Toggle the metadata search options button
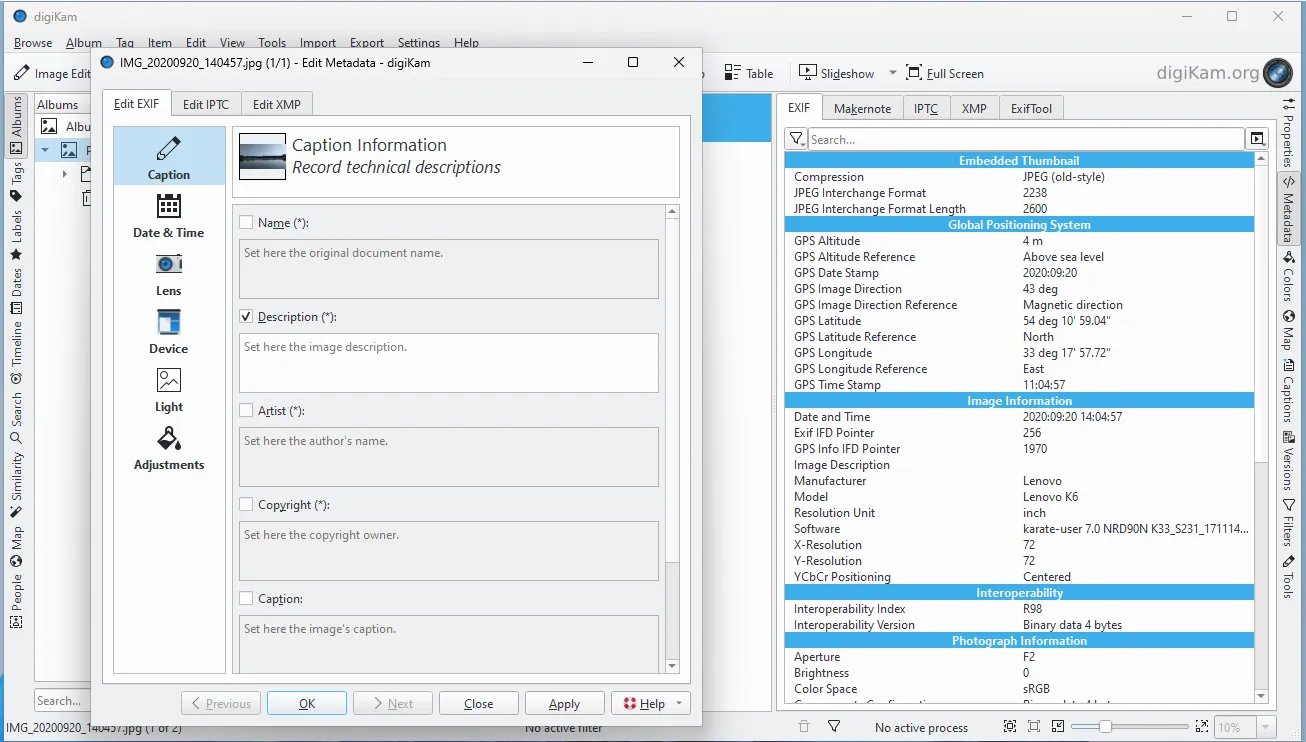Image resolution: width=1306 pixels, height=742 pixels. [x=1257, y=139]
